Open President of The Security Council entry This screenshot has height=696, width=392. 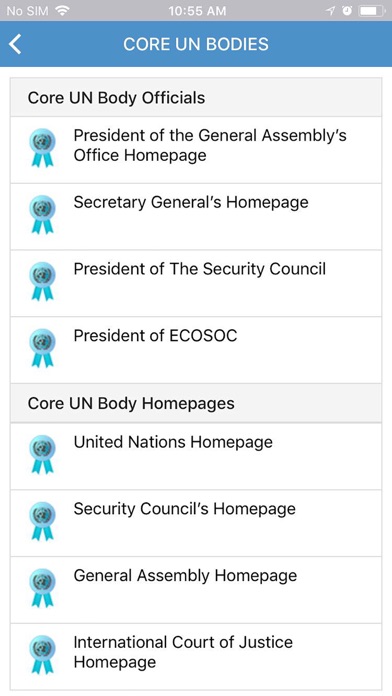pos(196,283)
